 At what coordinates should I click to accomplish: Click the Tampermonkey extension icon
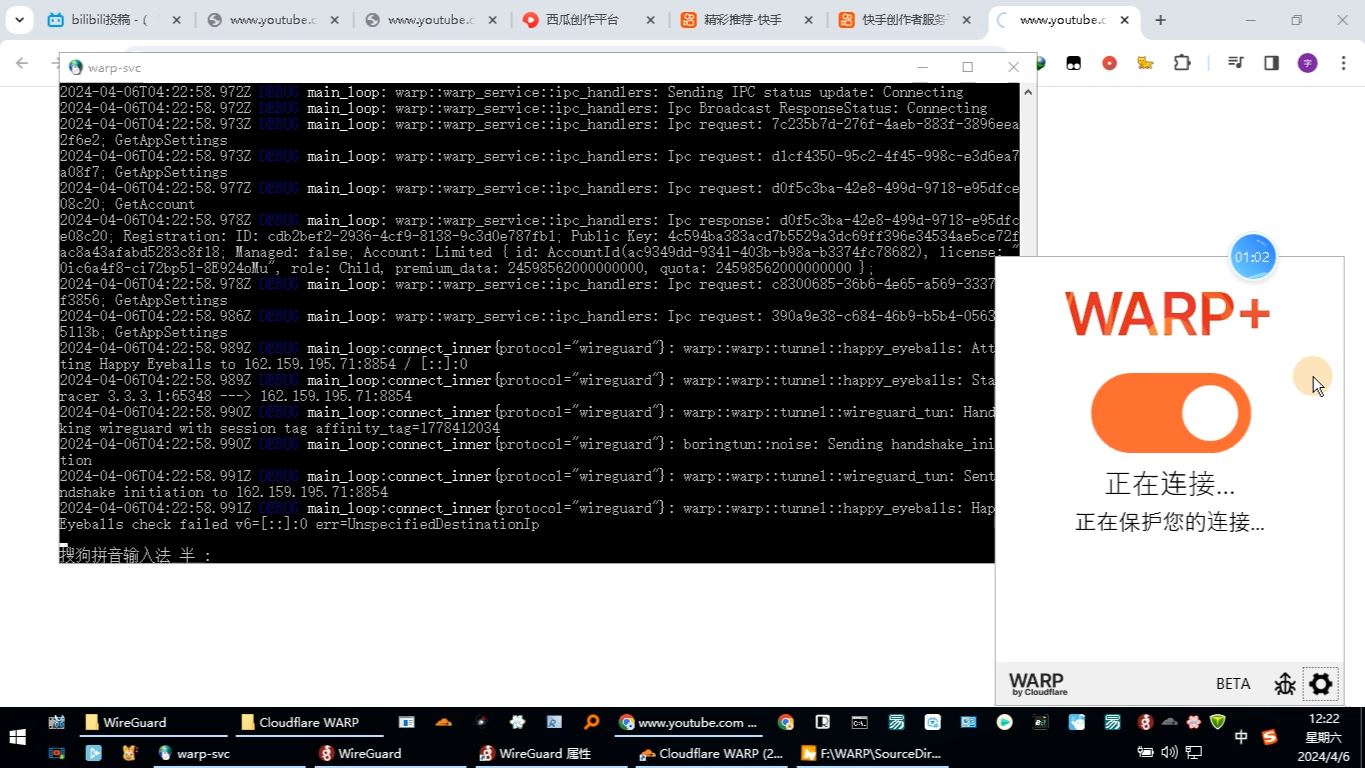tap(1074, 63)
